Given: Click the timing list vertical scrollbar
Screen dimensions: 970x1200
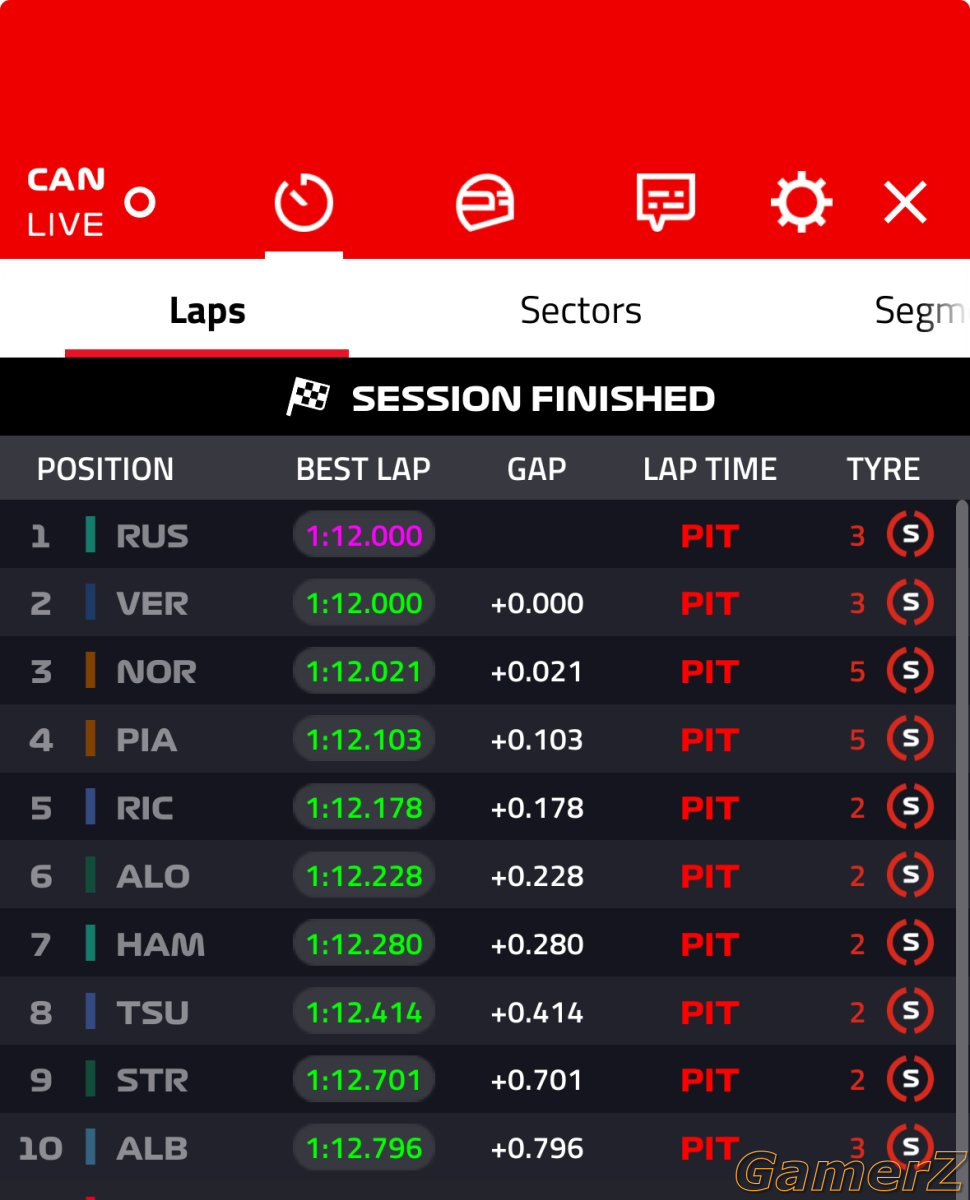Looking at the screenshot, I should [962, 850].
